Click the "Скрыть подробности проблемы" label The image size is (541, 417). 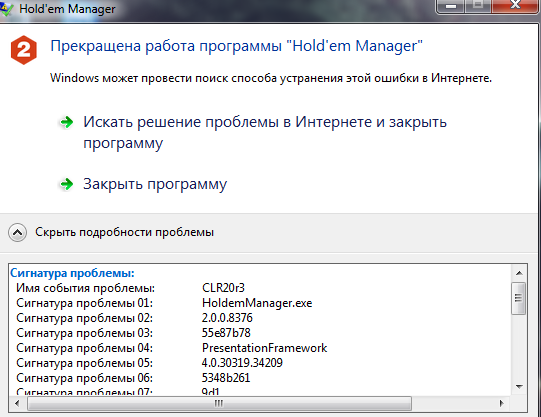tap(125, 232)
